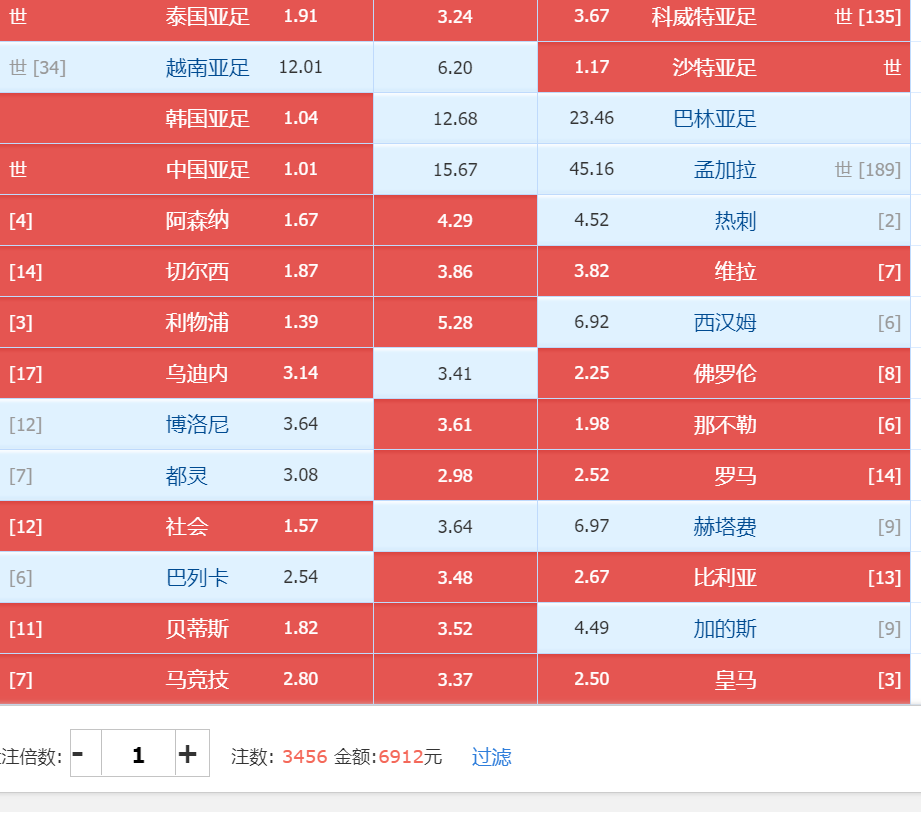Deselect 社会 home win at 1.57

pos(186,527)
